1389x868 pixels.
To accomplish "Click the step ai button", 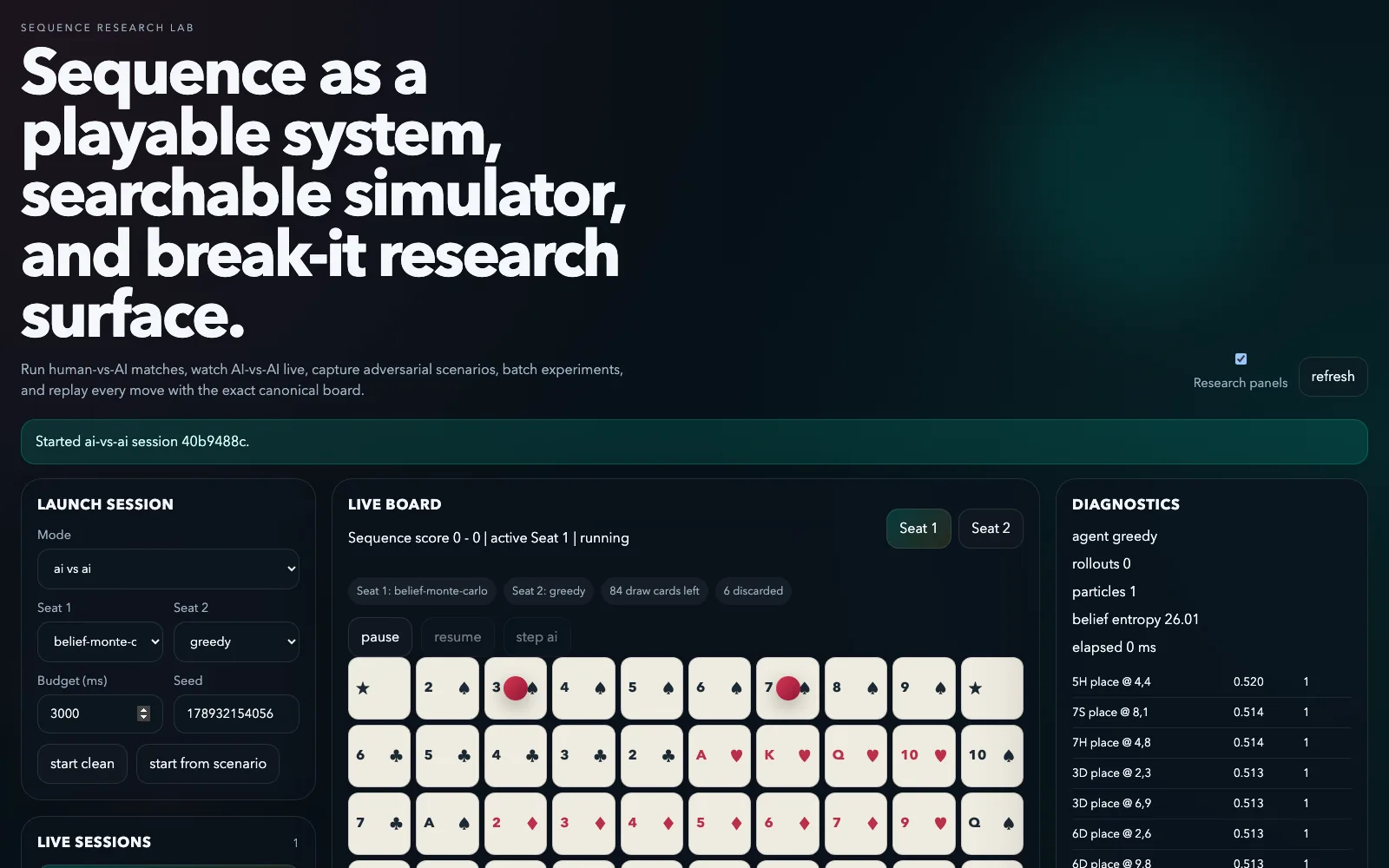I will [x=537, y=637].
